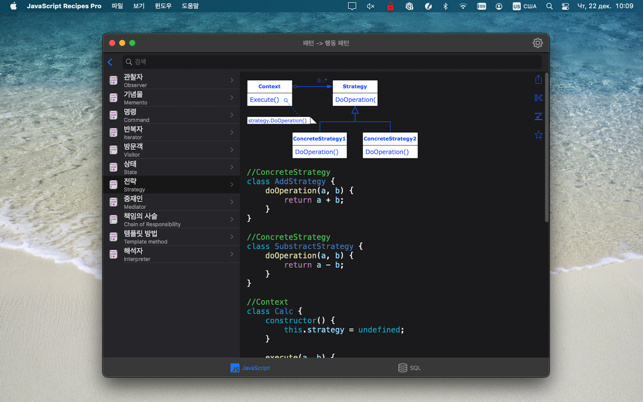Click the Interpreter pattern list icon
Screen dimensions: 643x402
tap(114, 255)
